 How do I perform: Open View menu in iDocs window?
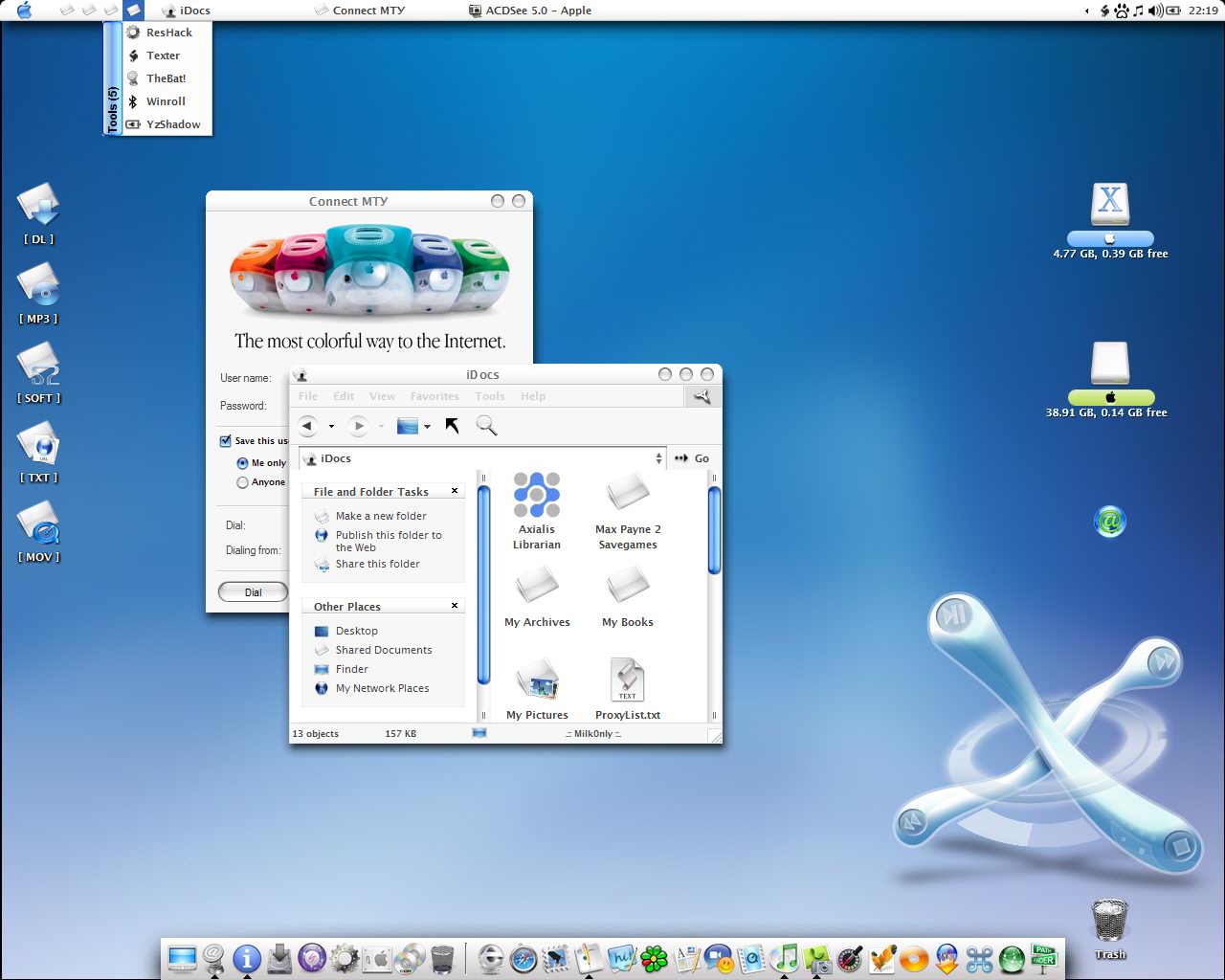coord(382,396)
